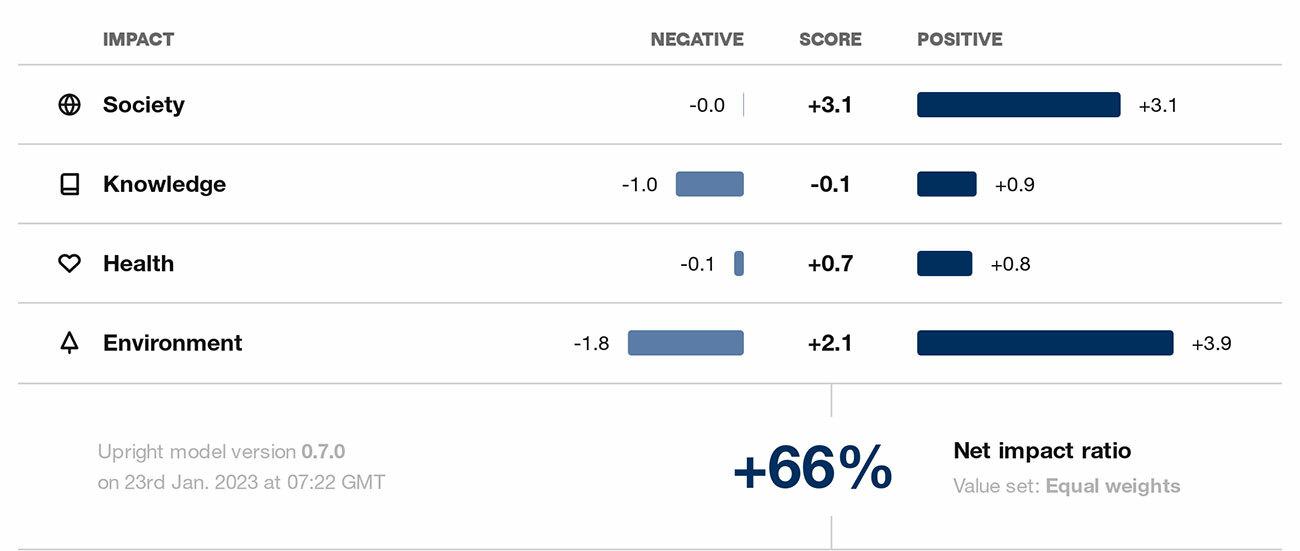Click the Society positive +3.1 bar
Screen dimensions: 1300x551
(x=1018, y=105)
